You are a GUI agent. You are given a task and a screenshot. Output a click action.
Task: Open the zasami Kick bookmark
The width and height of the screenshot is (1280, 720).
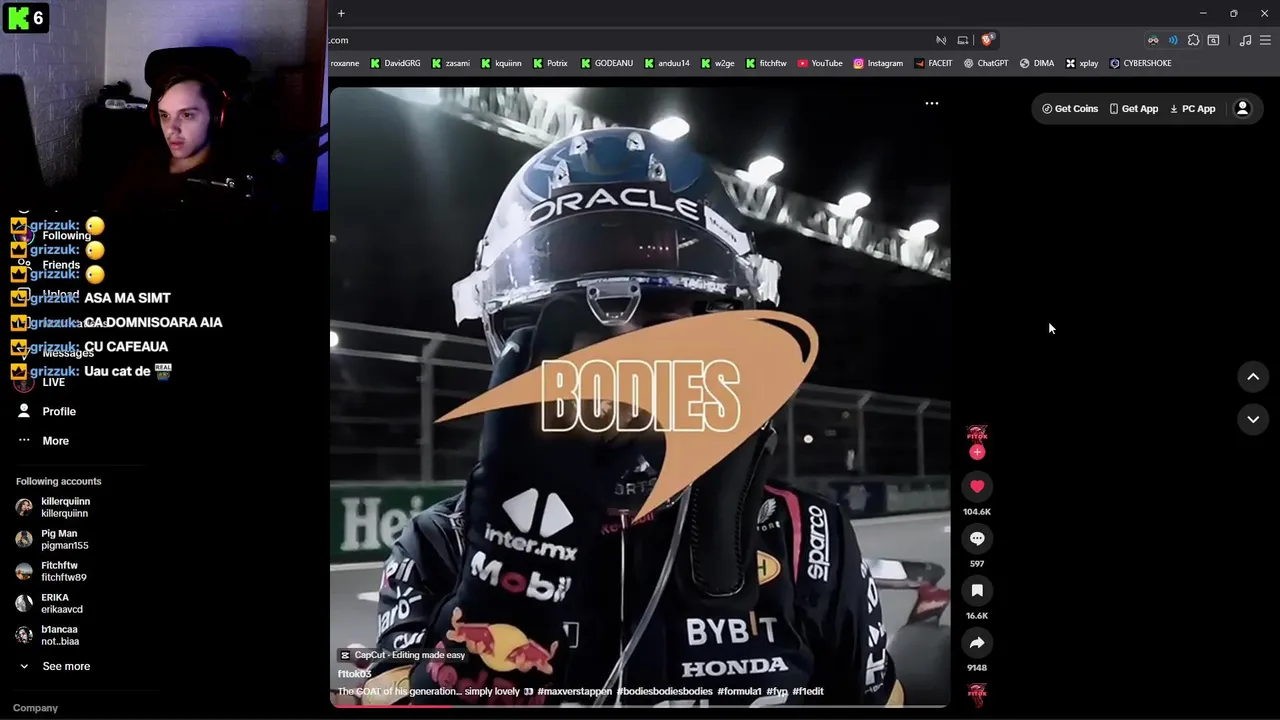pos(451,63)
